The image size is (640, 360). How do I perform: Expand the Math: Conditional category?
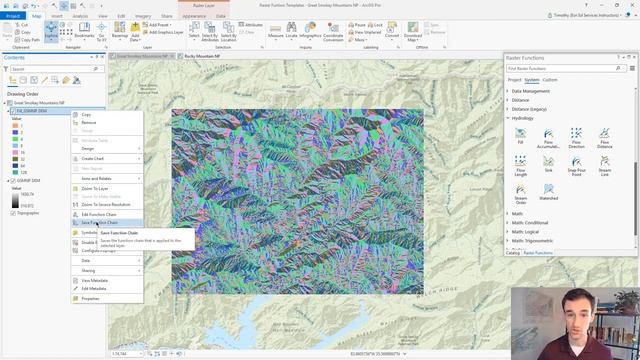[x=508, y=222]
